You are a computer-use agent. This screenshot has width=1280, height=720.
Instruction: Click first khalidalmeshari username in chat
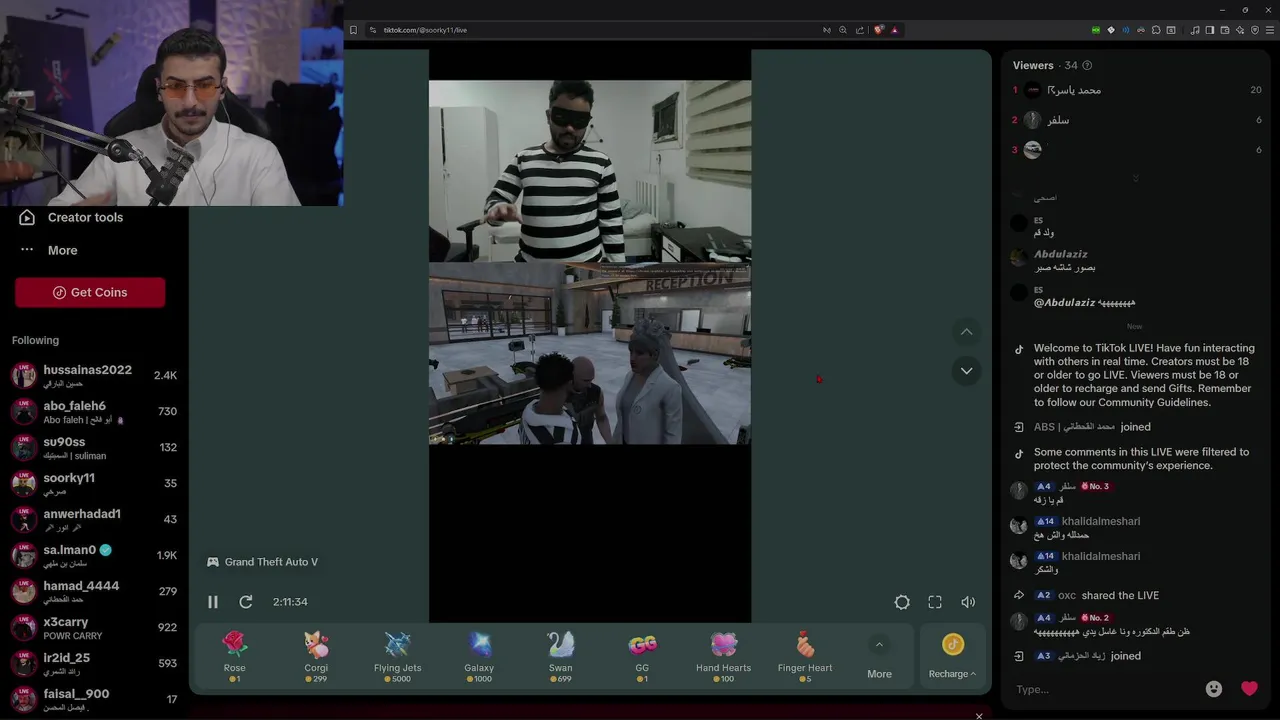tap(1101, 521)
